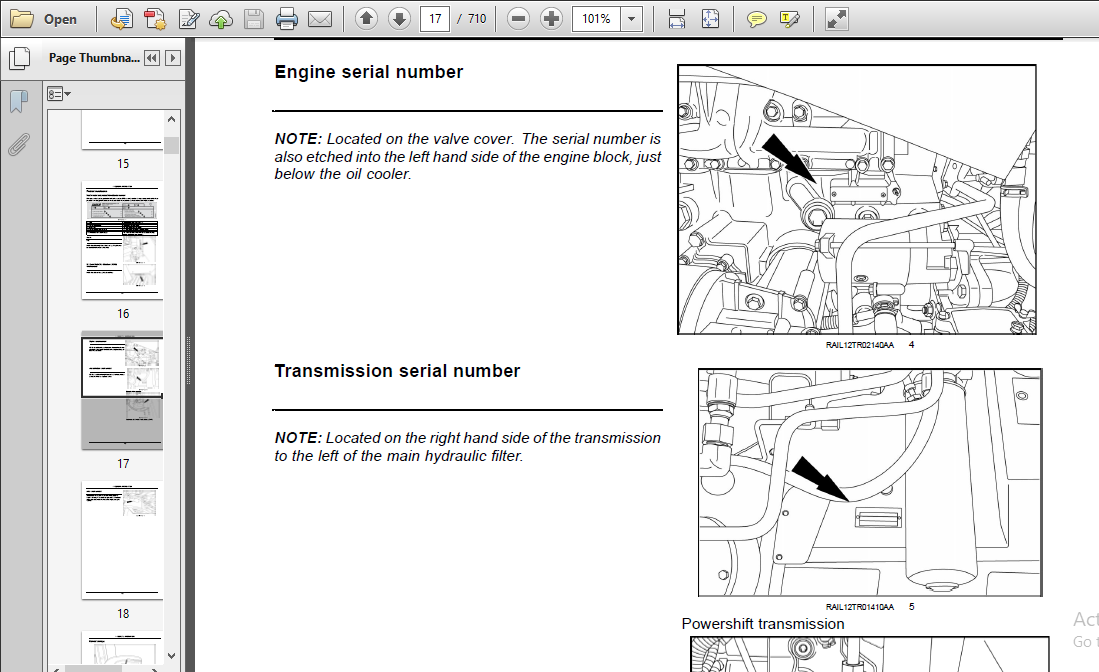Click the zoom percentage field 101%

(x=596, y=19)
